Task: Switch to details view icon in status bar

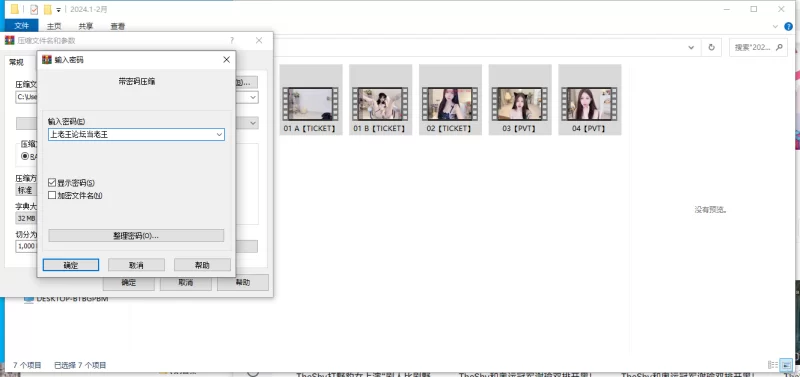Action: click(773, 364)
